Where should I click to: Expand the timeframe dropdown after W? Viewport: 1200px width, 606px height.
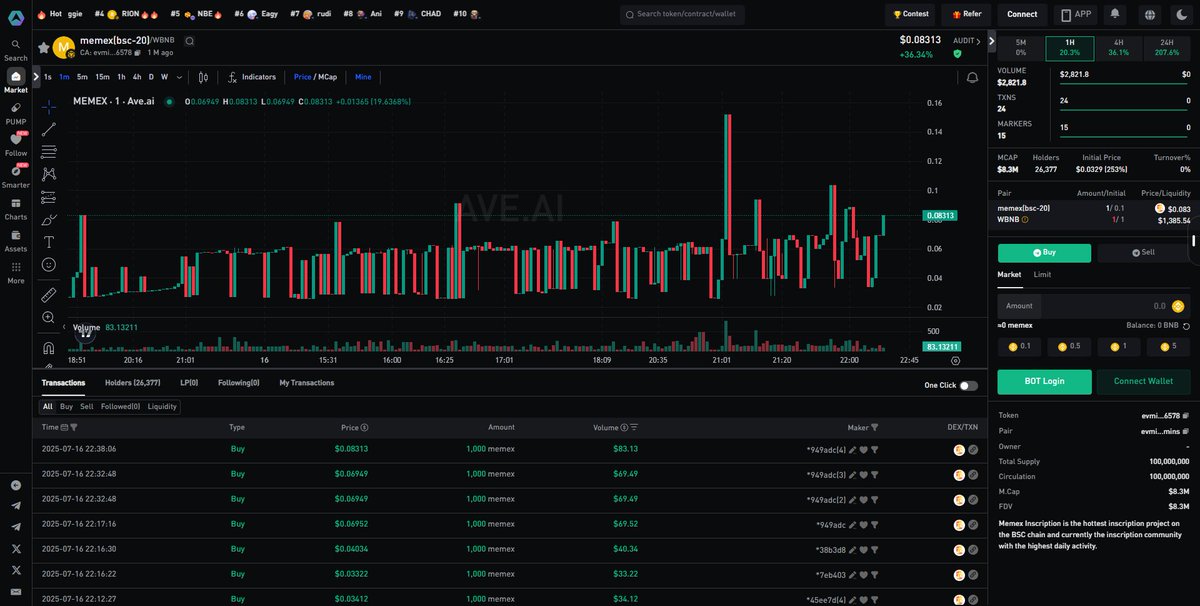point(179,77)
